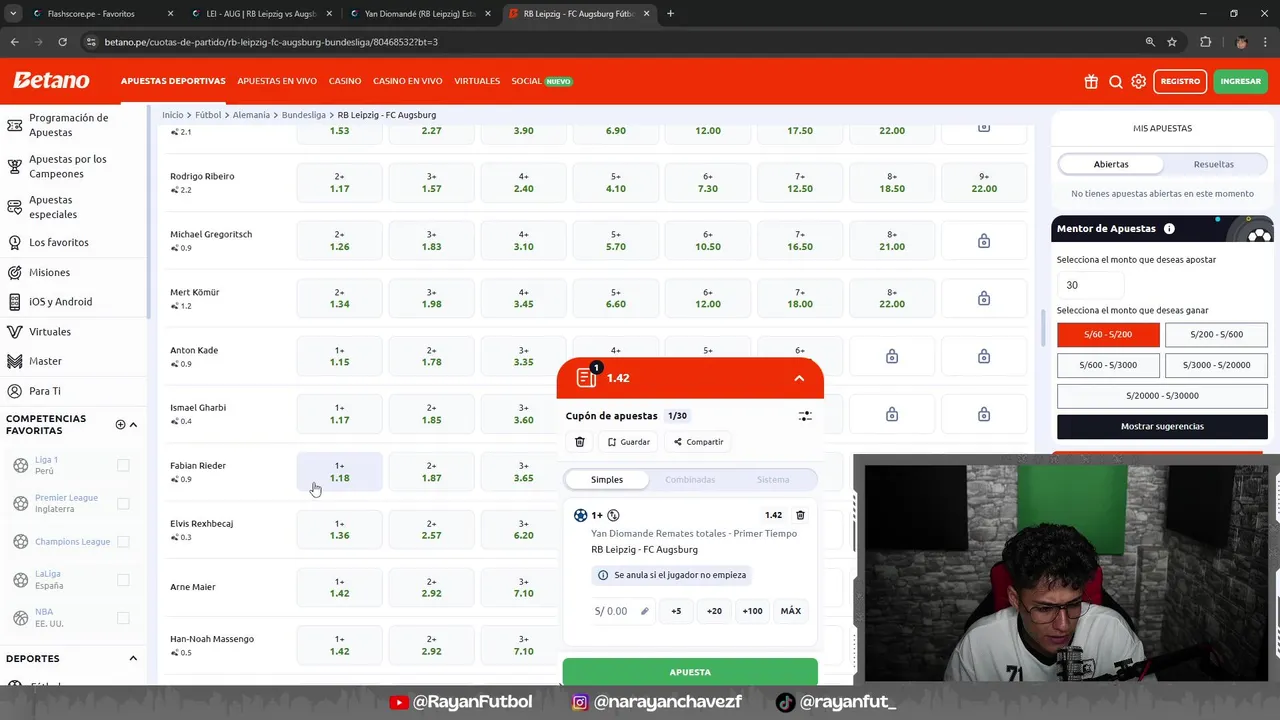Open Casino en Vivo menu item
Screen dimensions: 1280x720
click(408, 81)
